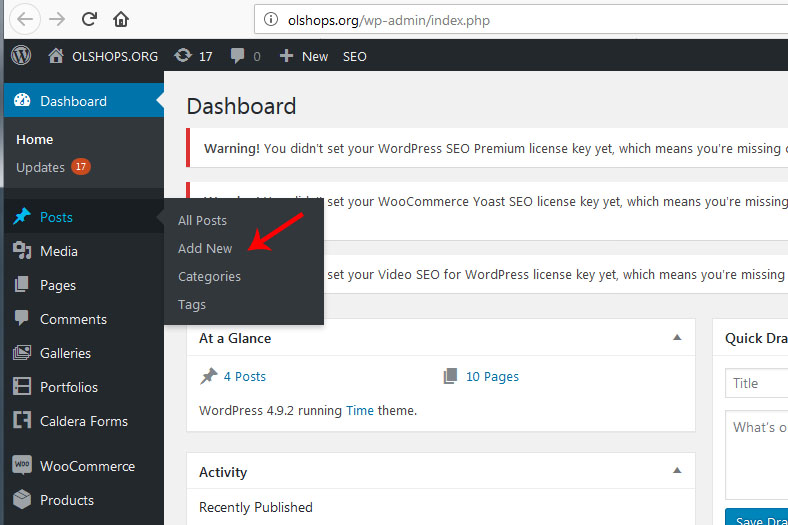Open the Pages menu label
The image size is (788, 525).
(x=58, y=285)
